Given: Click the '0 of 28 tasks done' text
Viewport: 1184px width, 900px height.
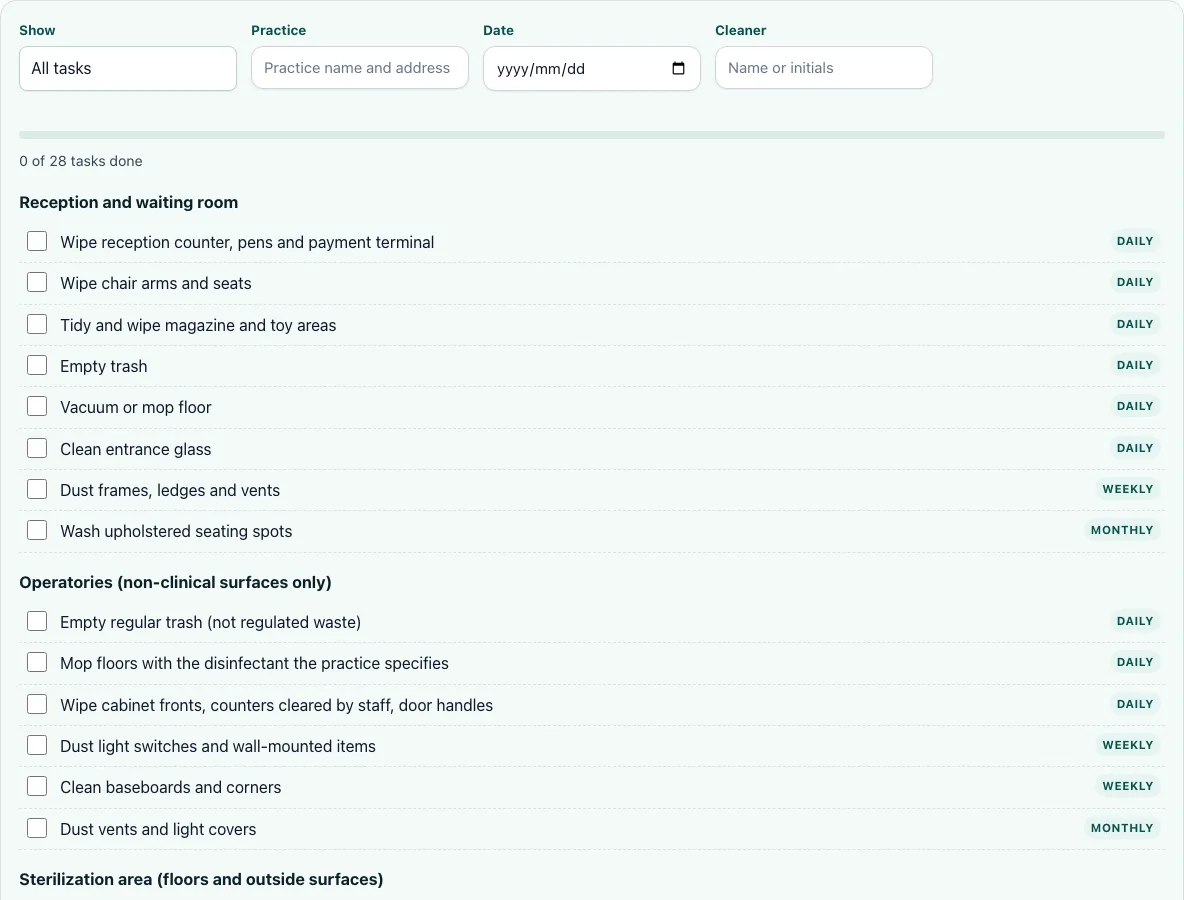Looking at the screenshot, I should point(81,161).
